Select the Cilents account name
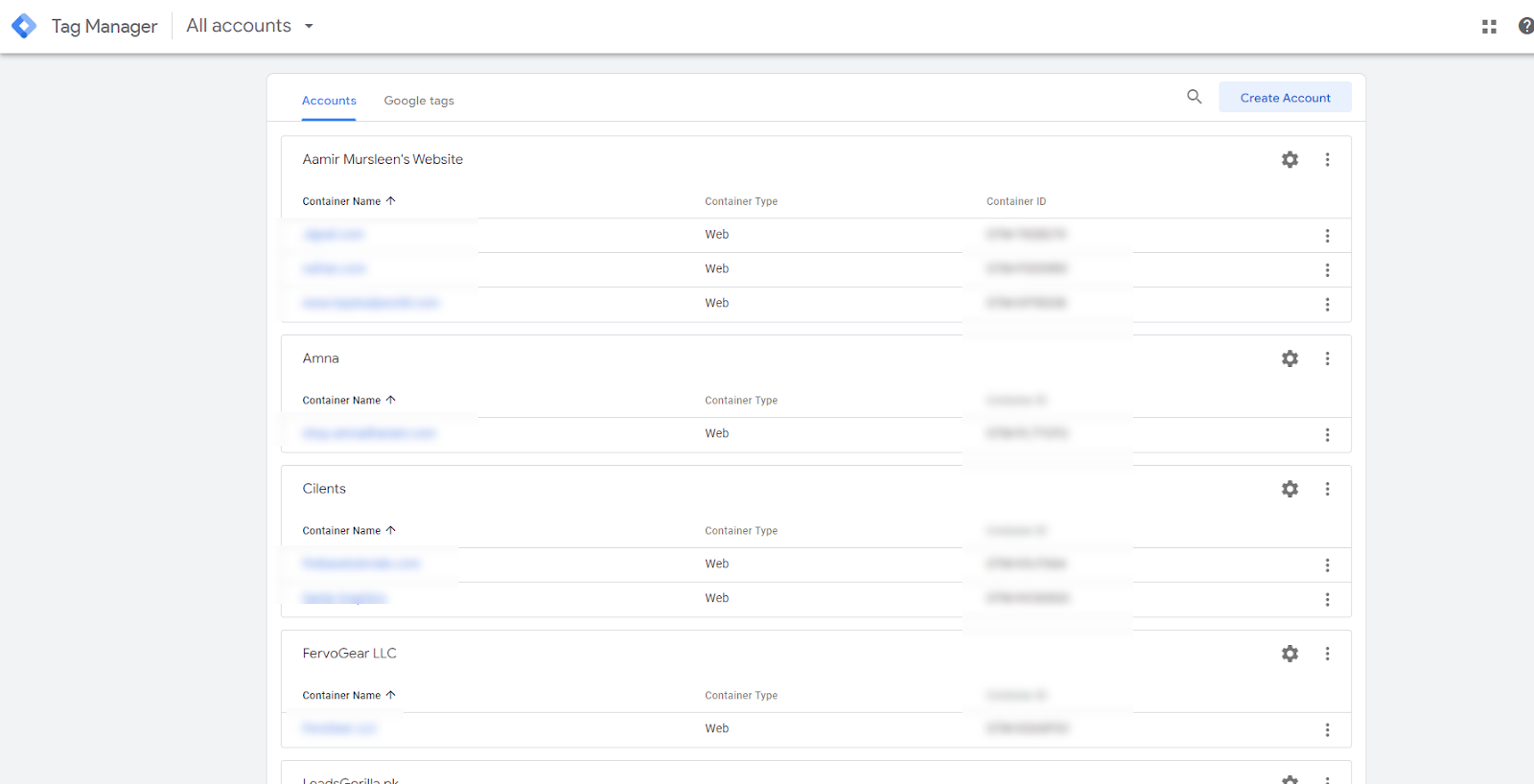The width and height of the screenshot is (1534, 784). (324, 489)
